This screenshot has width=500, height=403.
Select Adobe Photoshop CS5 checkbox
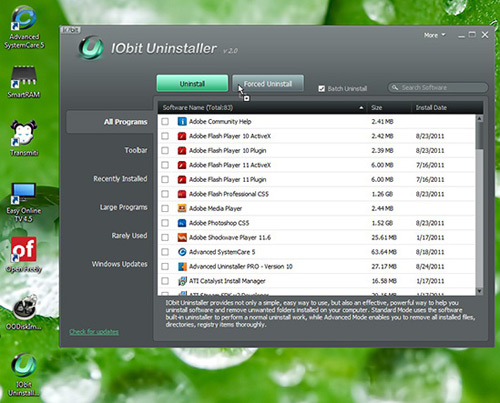(165, 223)
